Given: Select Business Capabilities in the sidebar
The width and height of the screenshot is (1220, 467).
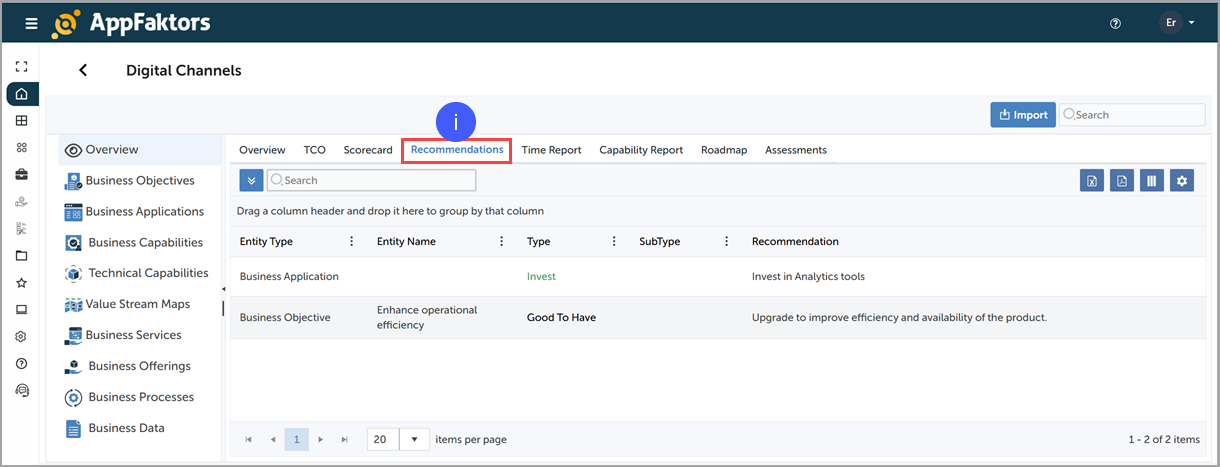Looking at the screenshot, I should (x=145, y=243).
